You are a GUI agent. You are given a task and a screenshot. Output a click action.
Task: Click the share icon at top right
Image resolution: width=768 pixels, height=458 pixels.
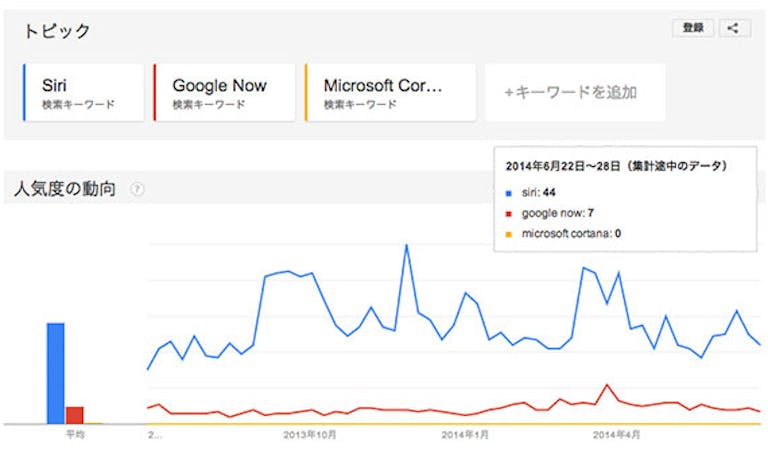[733, 28]
